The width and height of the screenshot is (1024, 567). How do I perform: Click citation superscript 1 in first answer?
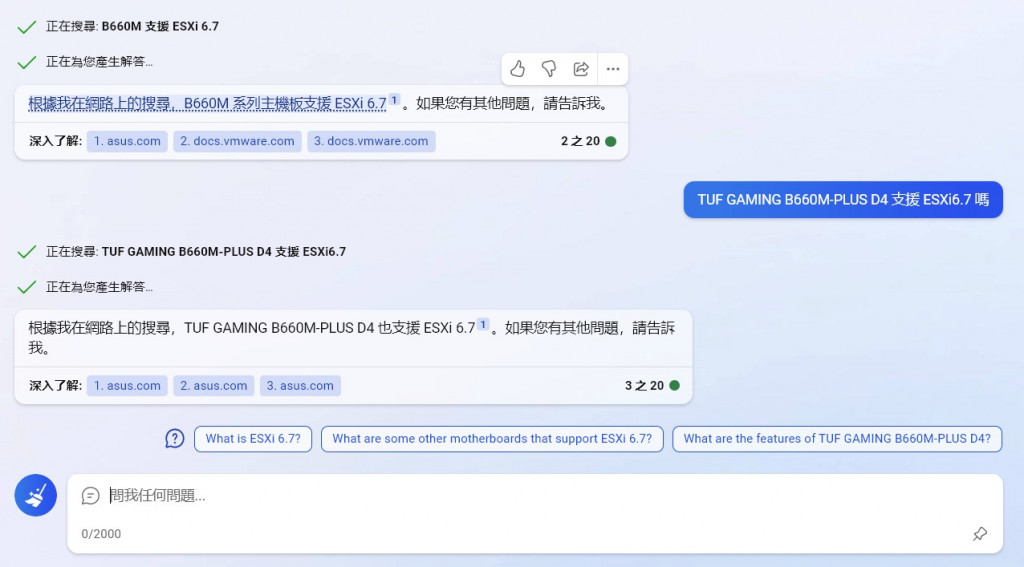394,100
